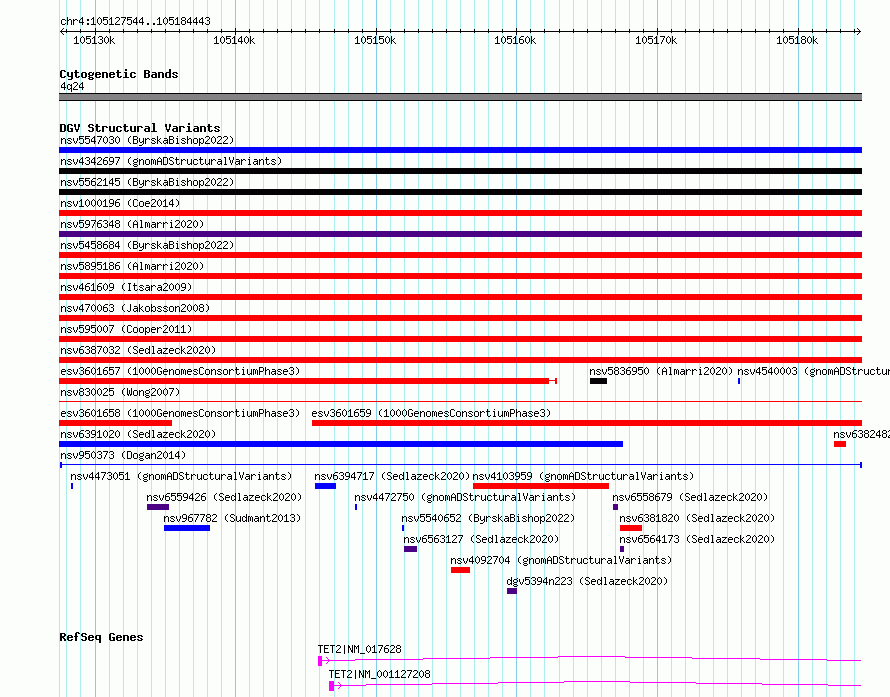
Task: Click the Cytogenetic Bands track title
Action: tap(119, 74)
